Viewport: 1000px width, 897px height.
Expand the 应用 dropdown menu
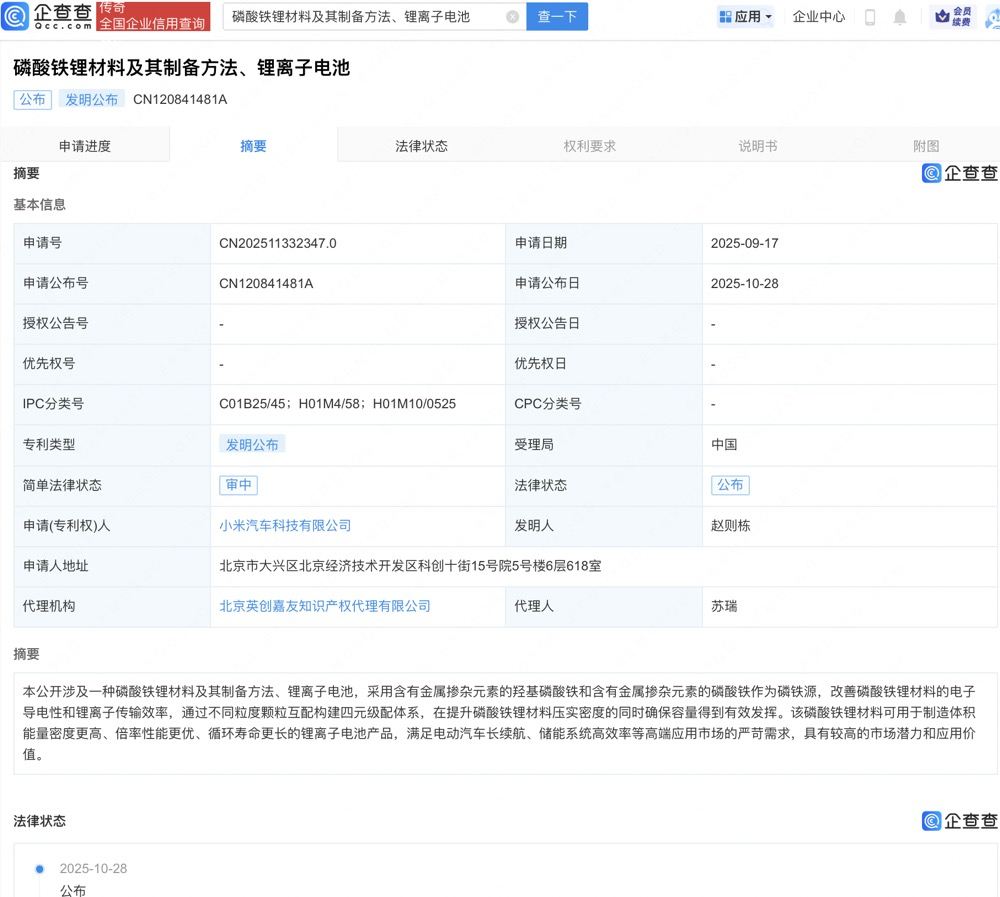tap(768, 17)
